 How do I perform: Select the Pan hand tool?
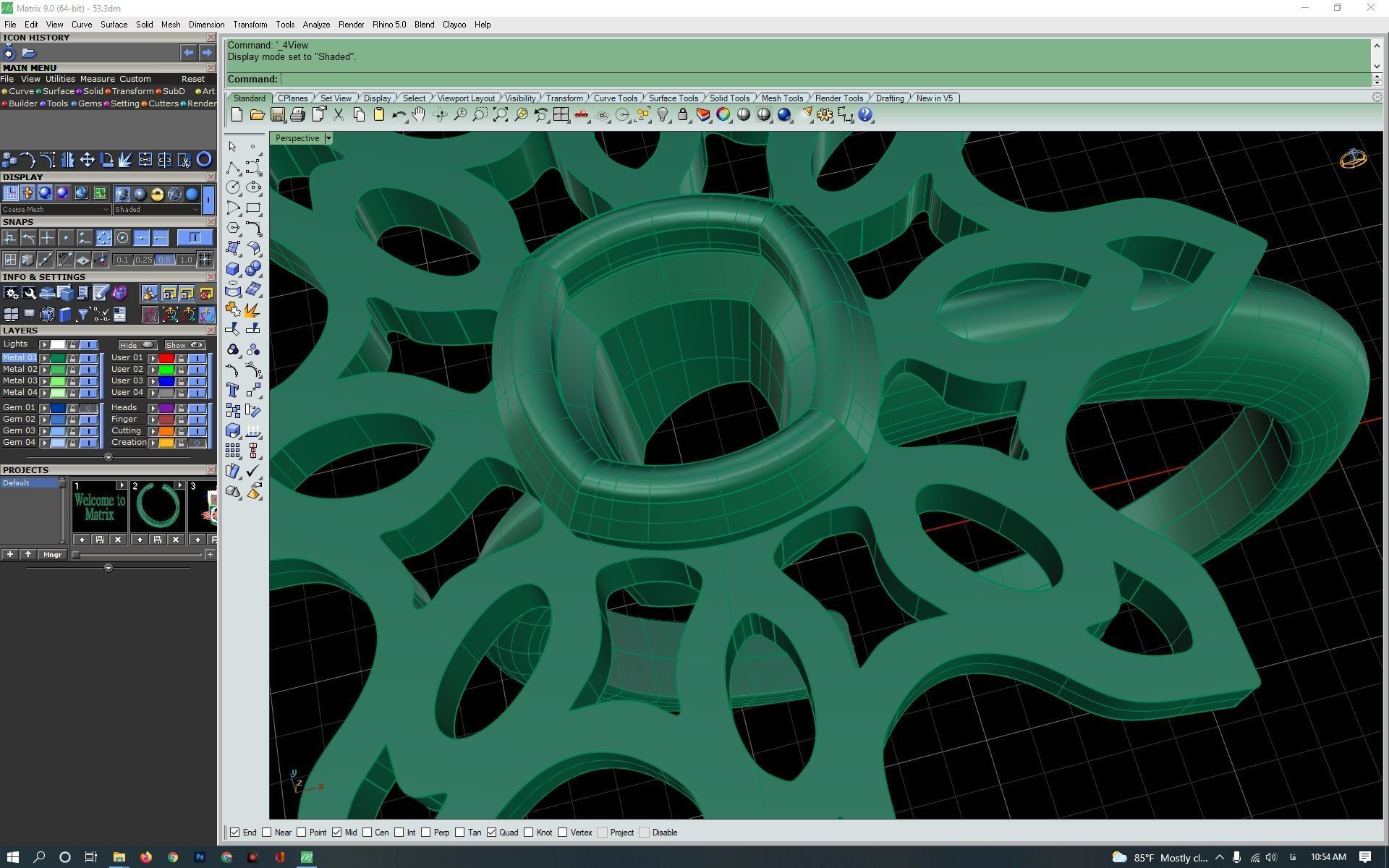(x=419, y=114)
